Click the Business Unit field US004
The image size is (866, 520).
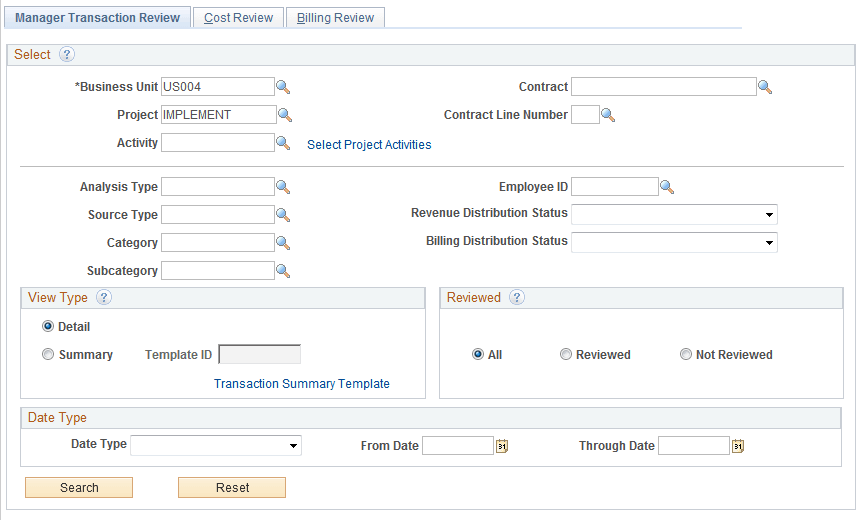pyautogui.click(x=218, y=87)
